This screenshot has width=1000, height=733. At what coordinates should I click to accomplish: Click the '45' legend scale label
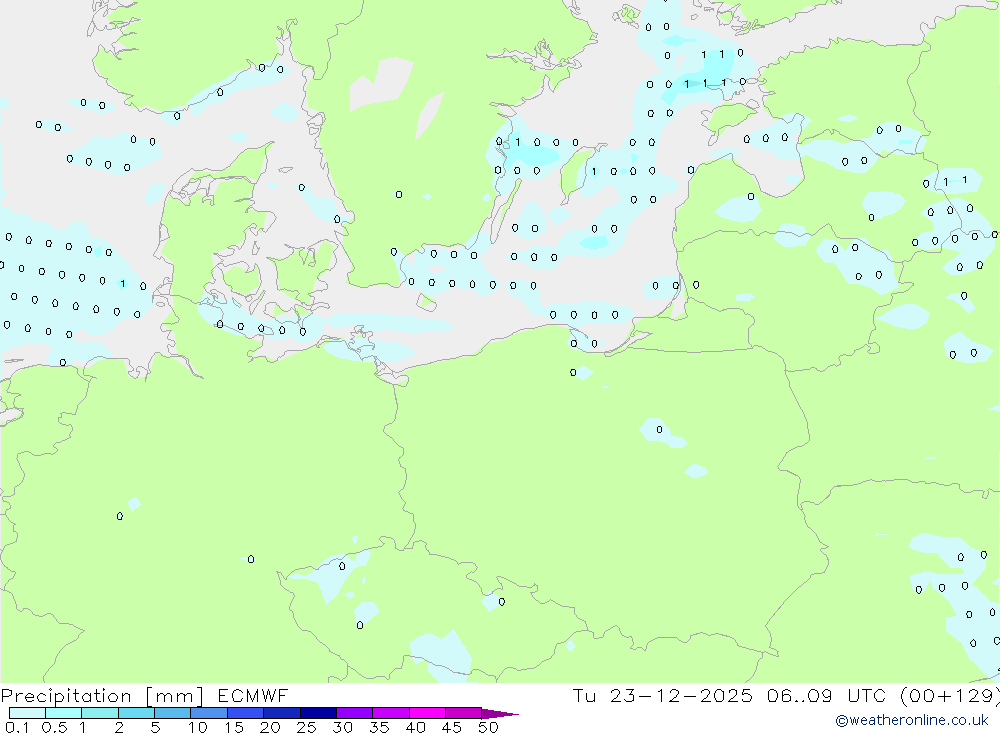click(x=452, y=727)
